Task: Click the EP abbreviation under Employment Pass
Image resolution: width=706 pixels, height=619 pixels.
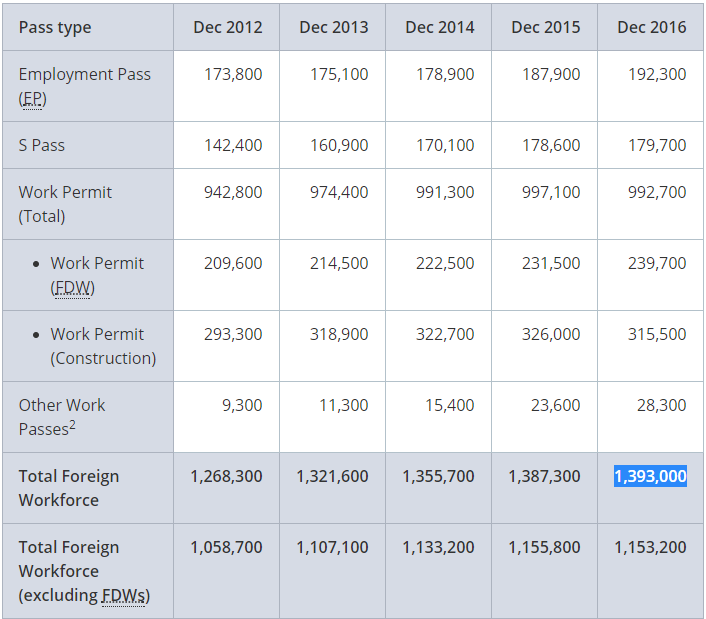Action: coord(32,98)
